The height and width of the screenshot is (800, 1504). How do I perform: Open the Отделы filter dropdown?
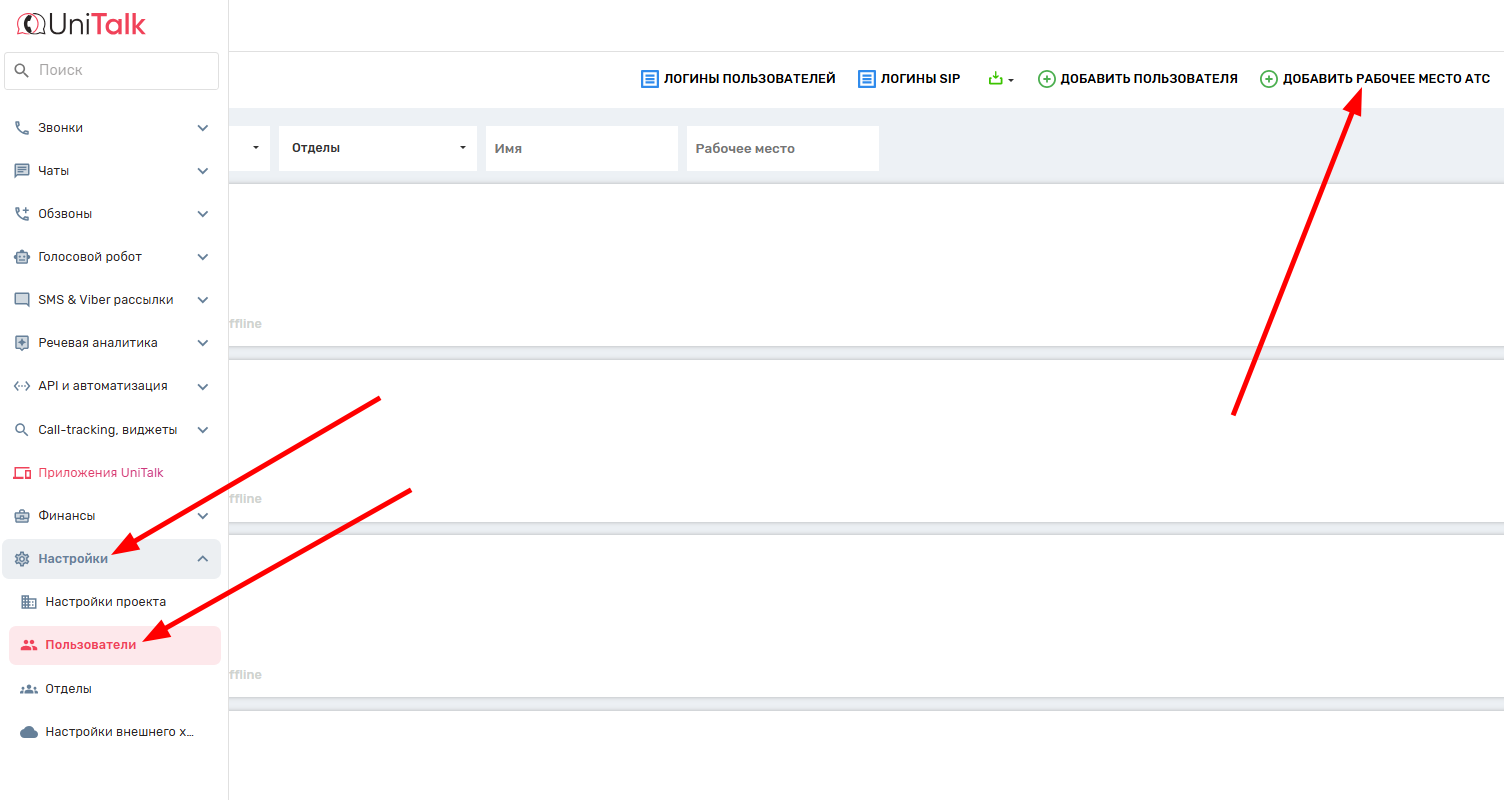[x=378, y=148]
